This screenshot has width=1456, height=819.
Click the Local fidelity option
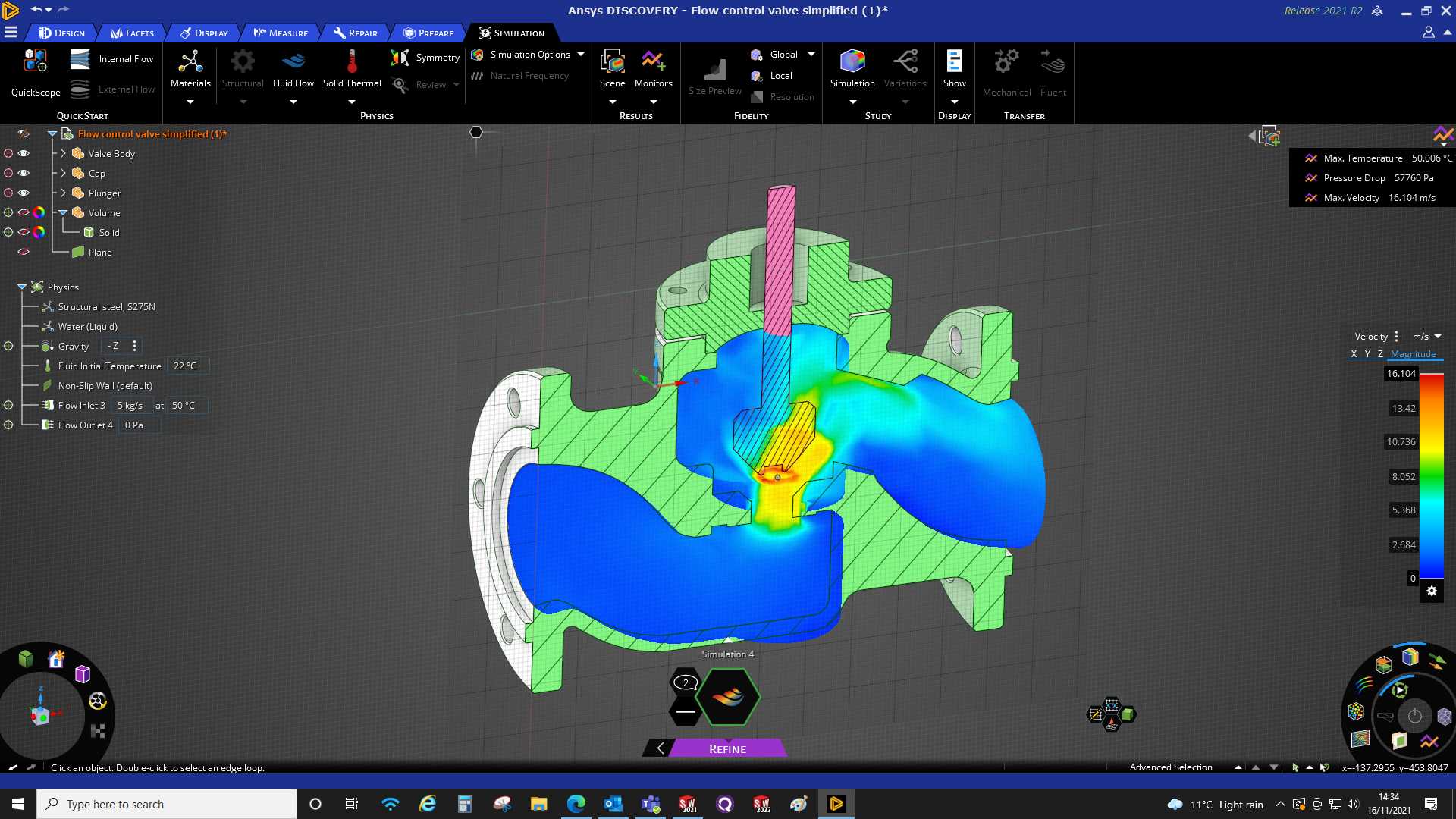[x=772, y=76]
